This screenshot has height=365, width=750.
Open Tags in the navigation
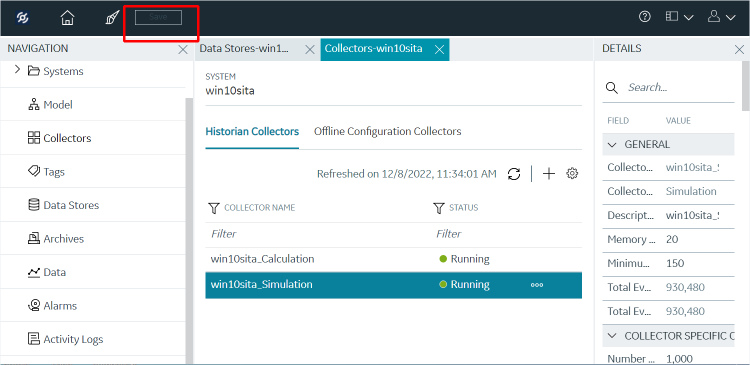[x=46, y=172]
